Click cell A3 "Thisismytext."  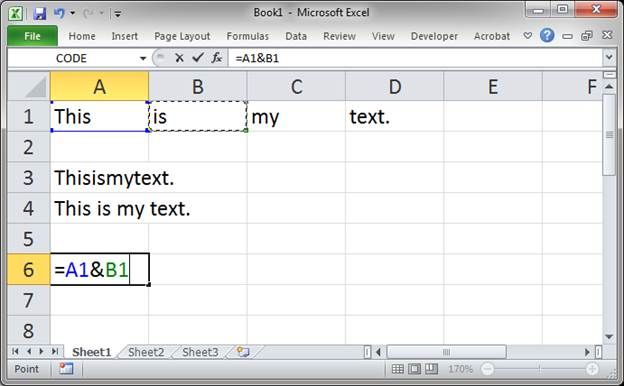(99, 177)
